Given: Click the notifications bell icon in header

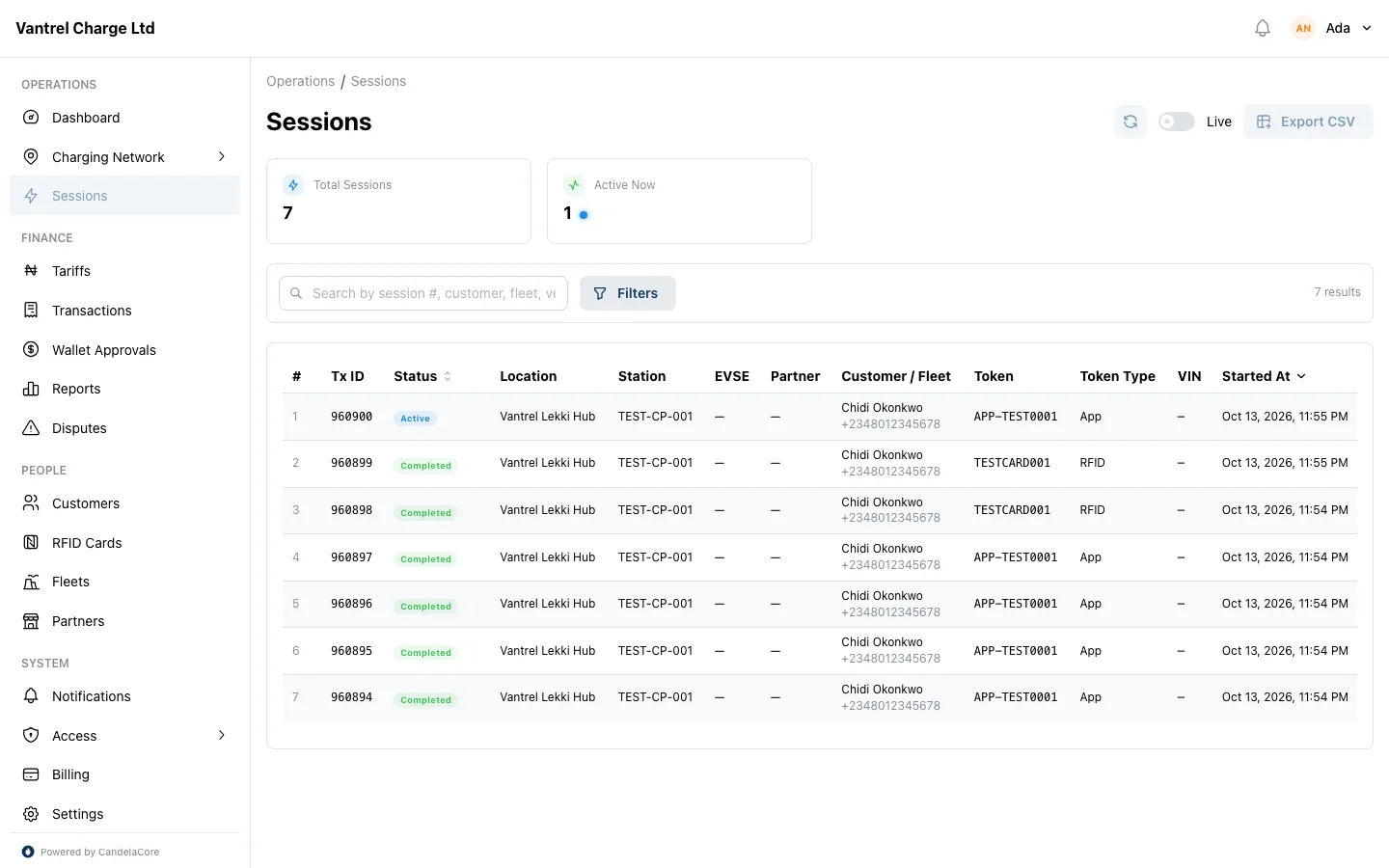Looking at the screenshot, I should [1262, 28].
